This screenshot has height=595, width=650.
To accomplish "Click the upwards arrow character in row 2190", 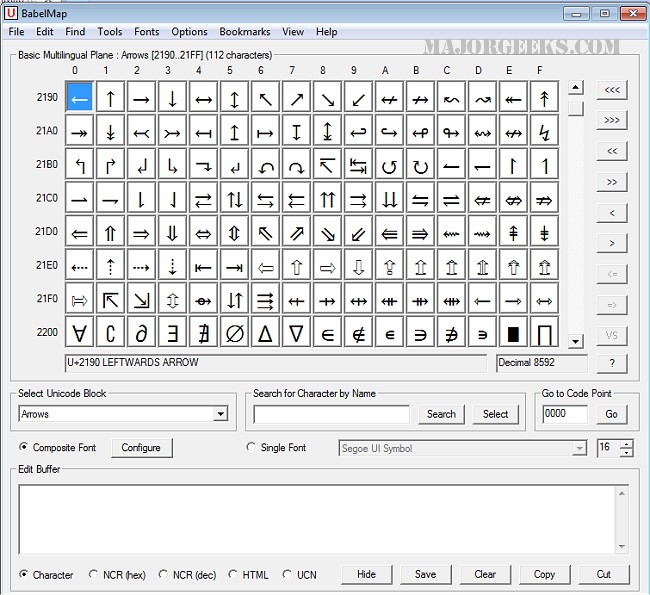I will [x=110, y=97].
